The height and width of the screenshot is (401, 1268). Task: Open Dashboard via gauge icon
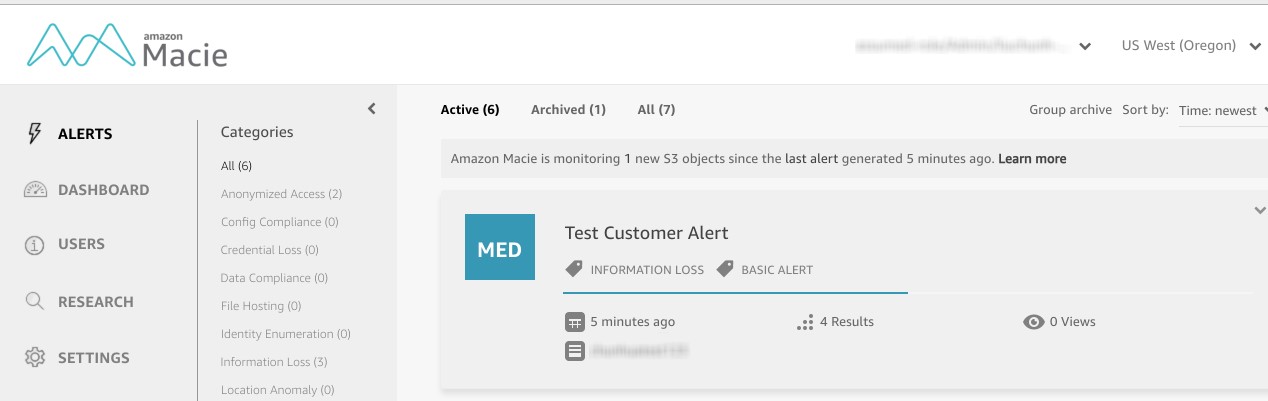pyautogui.click(x=35, y=190)
